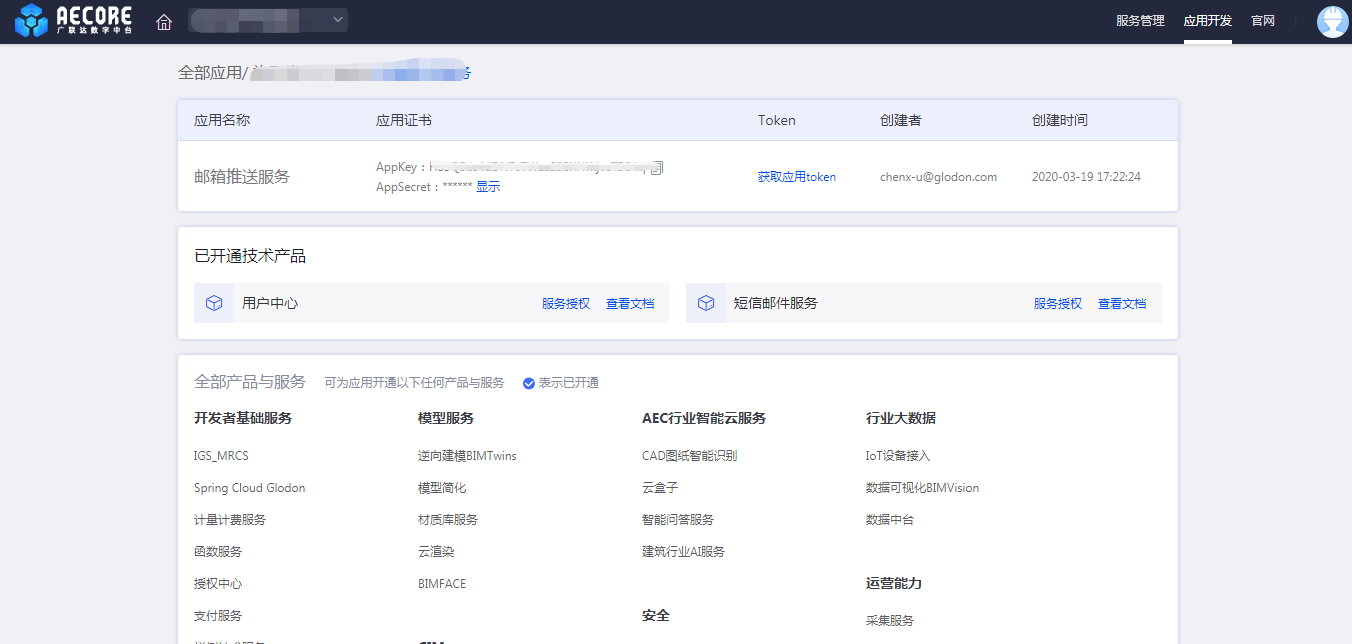Navigate to 全部应用 breadcrumb
Screen dimensions: 1352x644
coord(210,73)
